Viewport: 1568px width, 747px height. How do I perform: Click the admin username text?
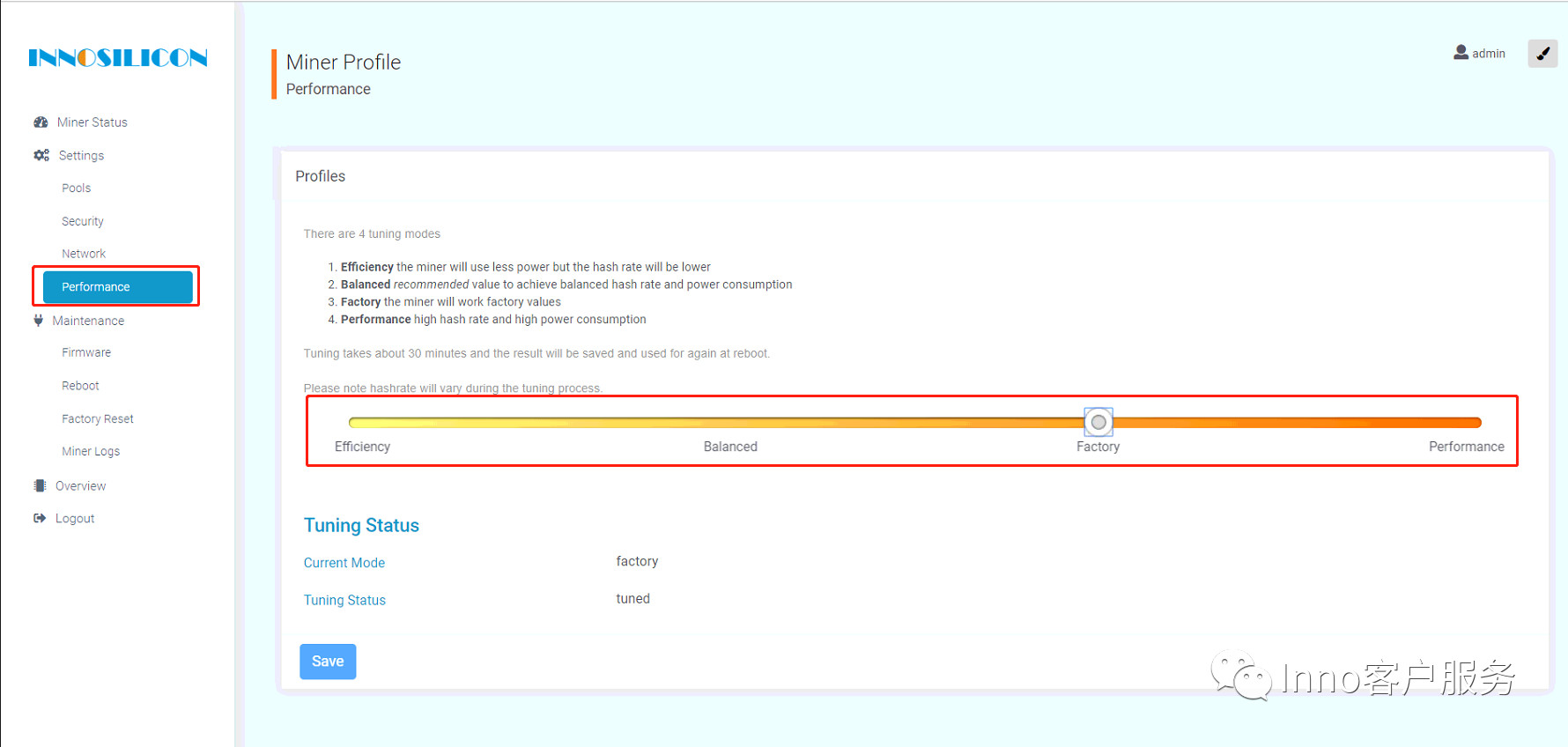[x=1489, y=54]
